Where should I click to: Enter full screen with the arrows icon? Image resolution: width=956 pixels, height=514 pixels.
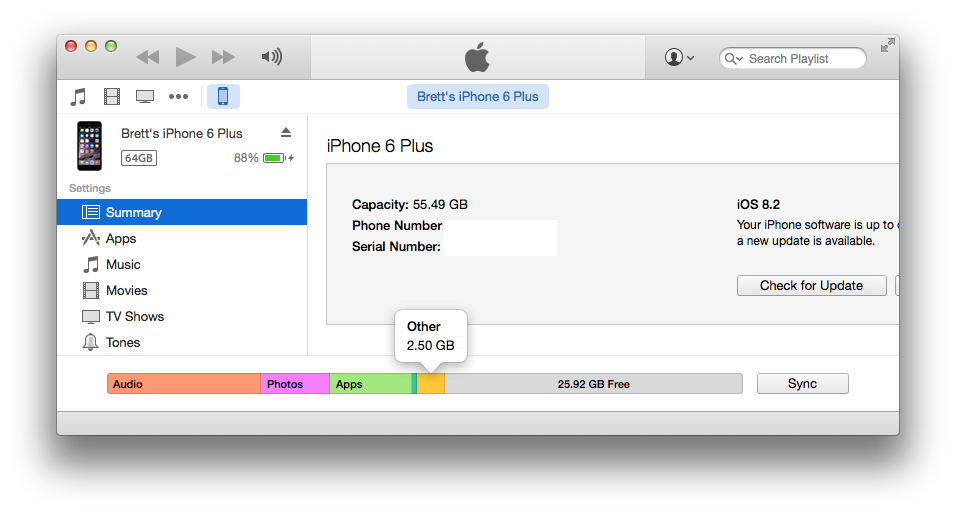click(888, 45)
